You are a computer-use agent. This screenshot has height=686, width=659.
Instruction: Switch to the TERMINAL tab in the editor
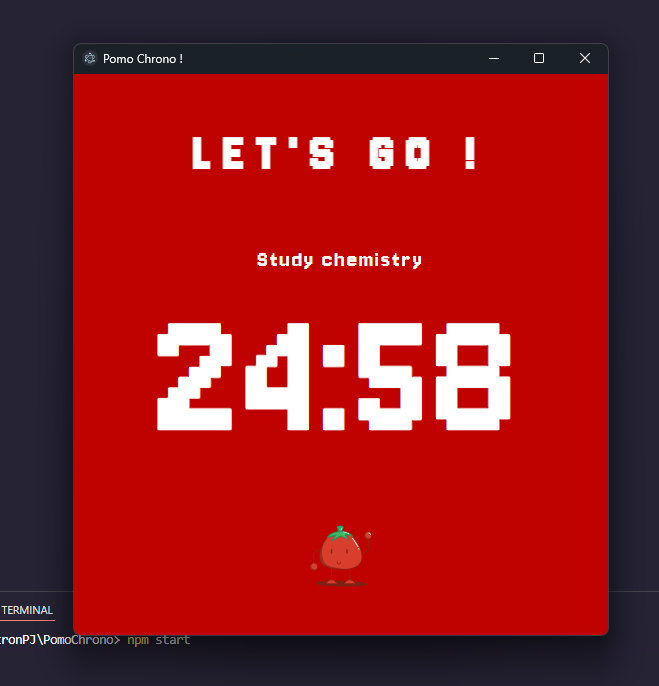tap(27, 610)
